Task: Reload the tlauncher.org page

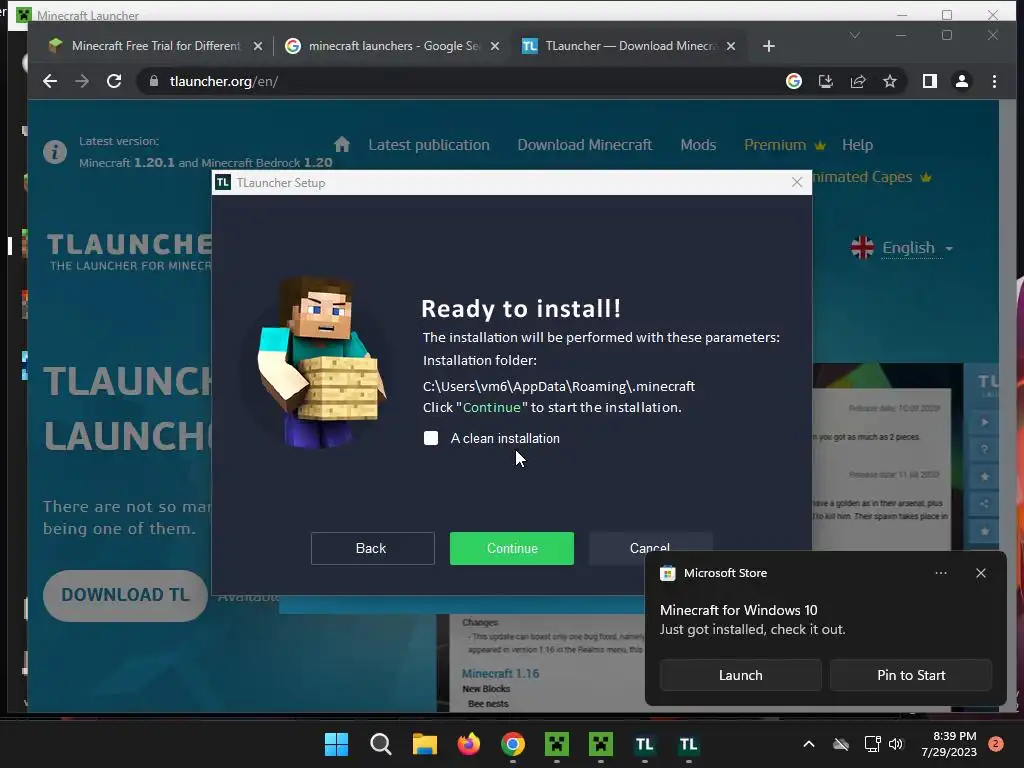Action: tap(114, 82)
